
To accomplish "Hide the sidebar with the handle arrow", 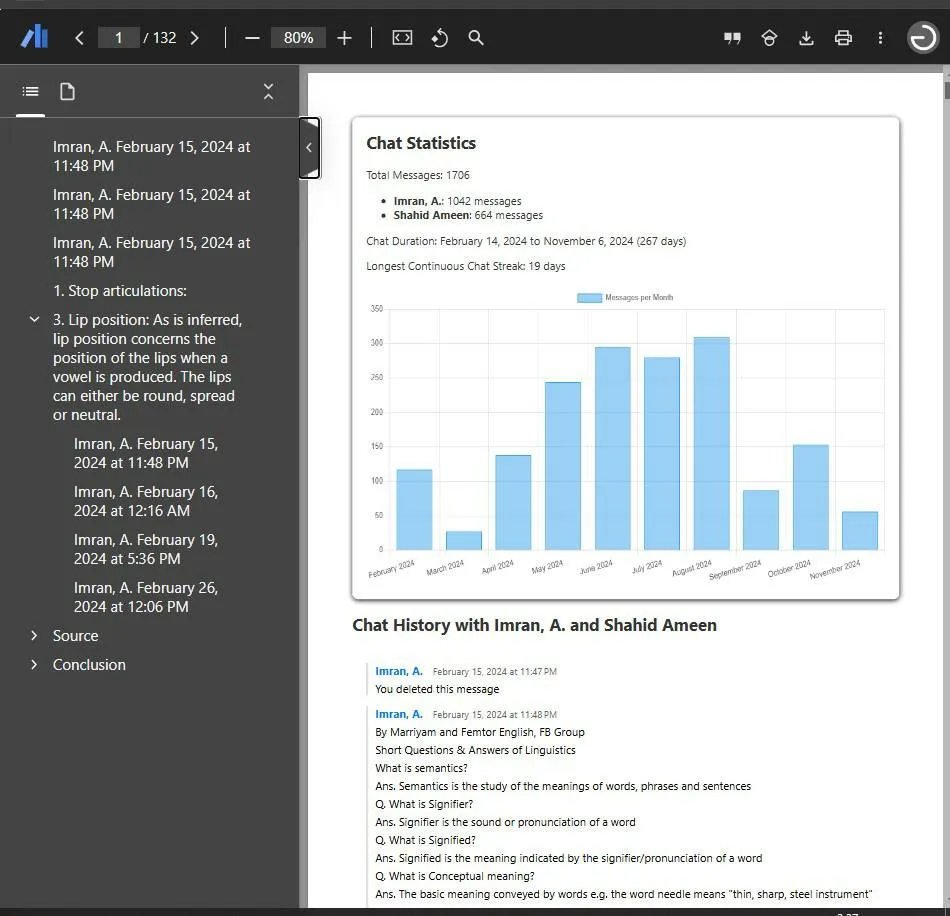I will [309, 148].
